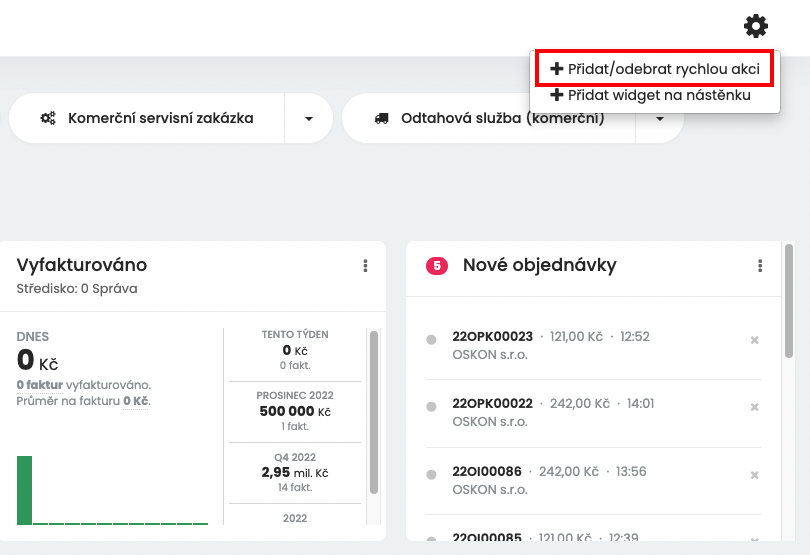Screen dimensions: 810x555
Task: Click the Vyfakturováno periods list scrollbar
Action: pyautogui.click(x=374, y=412)
